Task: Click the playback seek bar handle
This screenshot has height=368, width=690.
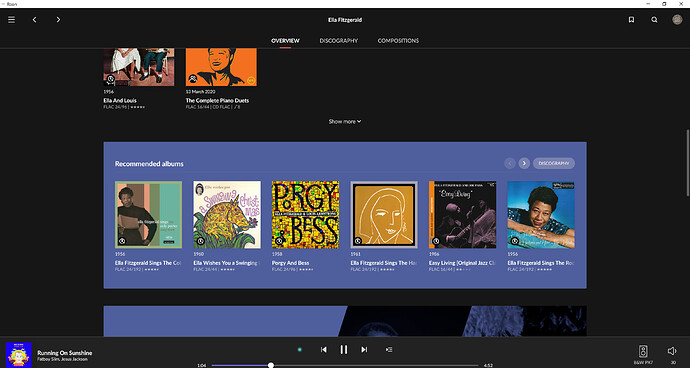Action: tap(271, 365)
